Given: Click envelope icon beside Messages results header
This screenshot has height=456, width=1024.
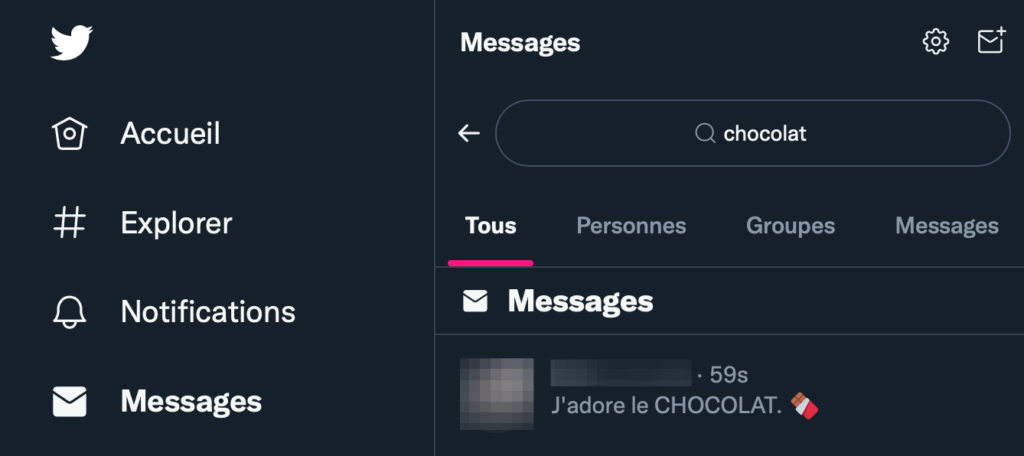Looking at the screenshot, I should coord(475,301).
